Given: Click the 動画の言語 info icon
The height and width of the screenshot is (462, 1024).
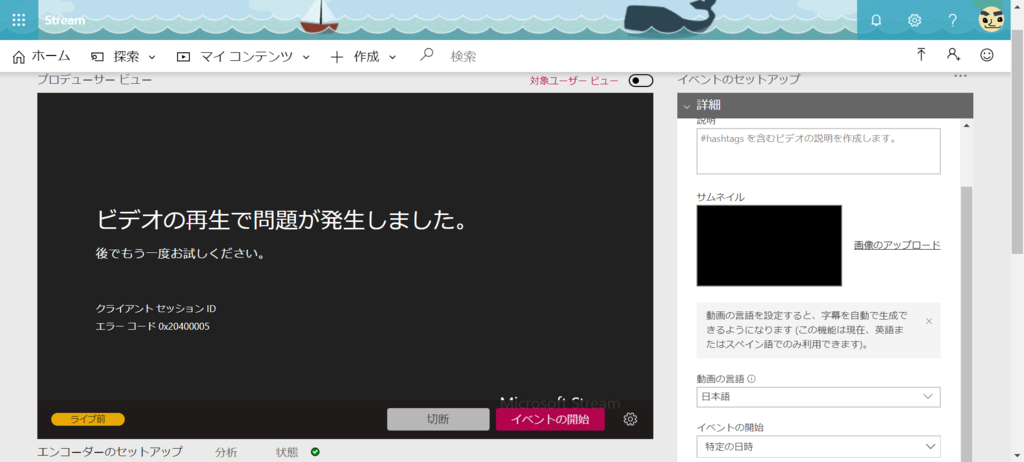Looking at the screenshot, I should click(x=751, y=378).
